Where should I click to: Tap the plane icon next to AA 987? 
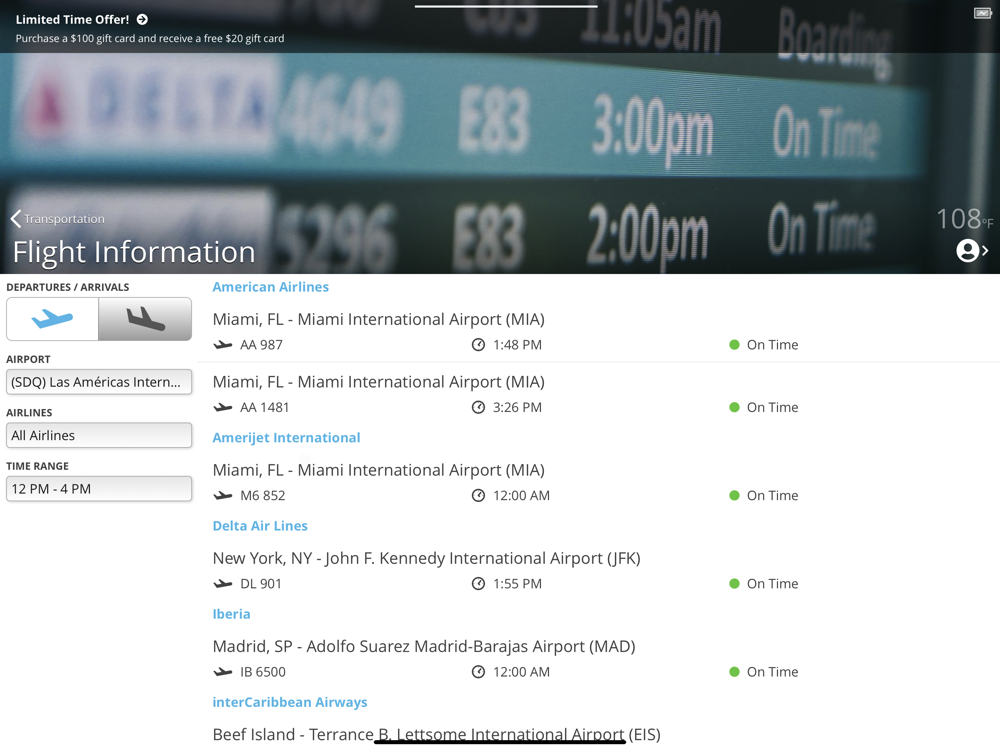pos(223,345)
